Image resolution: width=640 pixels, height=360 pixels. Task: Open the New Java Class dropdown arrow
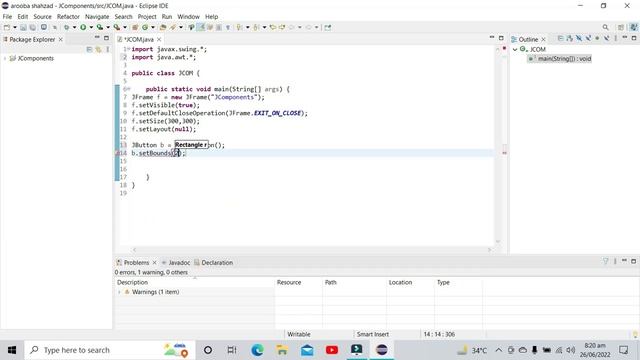click(153, 27)
